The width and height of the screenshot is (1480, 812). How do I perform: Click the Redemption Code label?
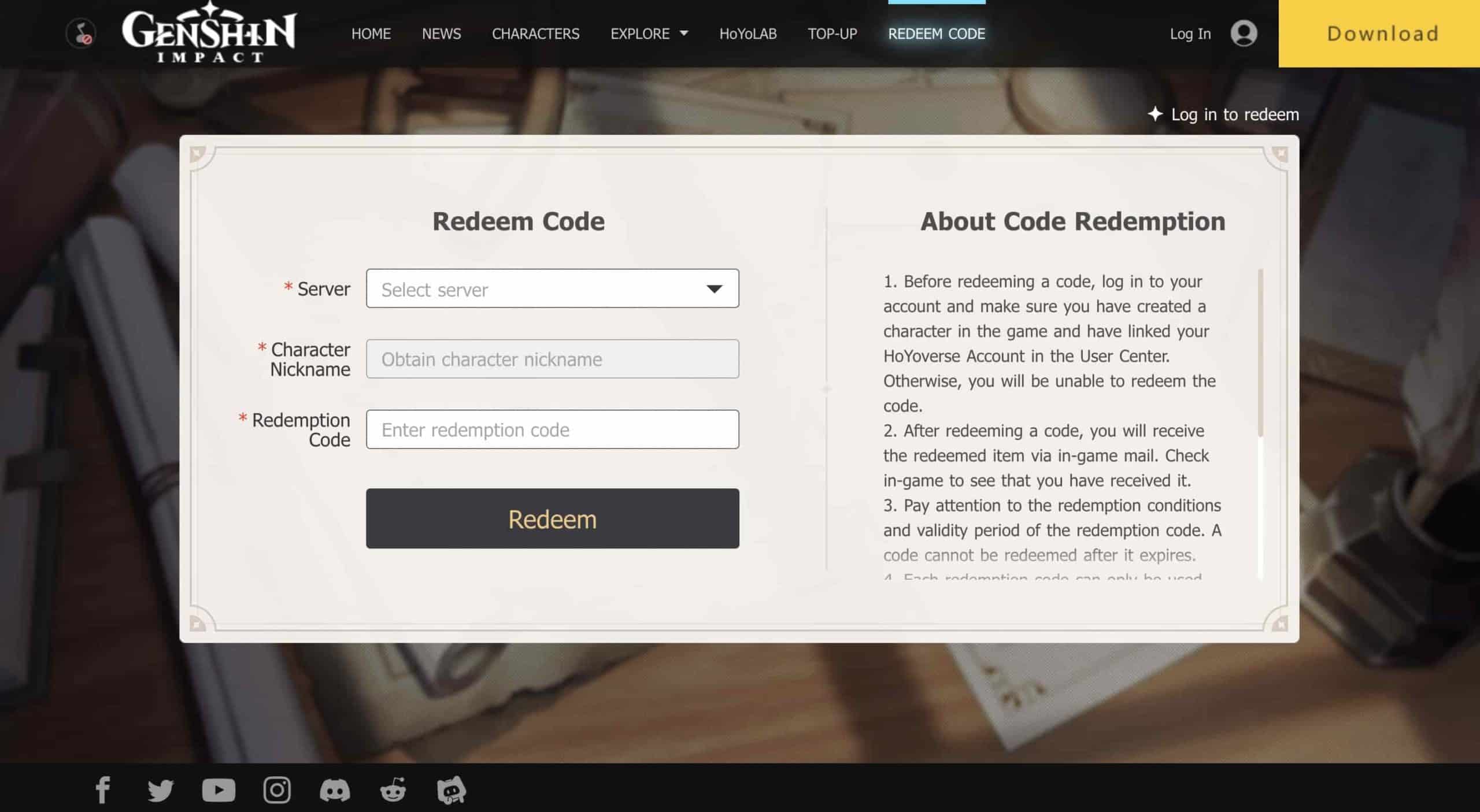(x=301, y=429)
